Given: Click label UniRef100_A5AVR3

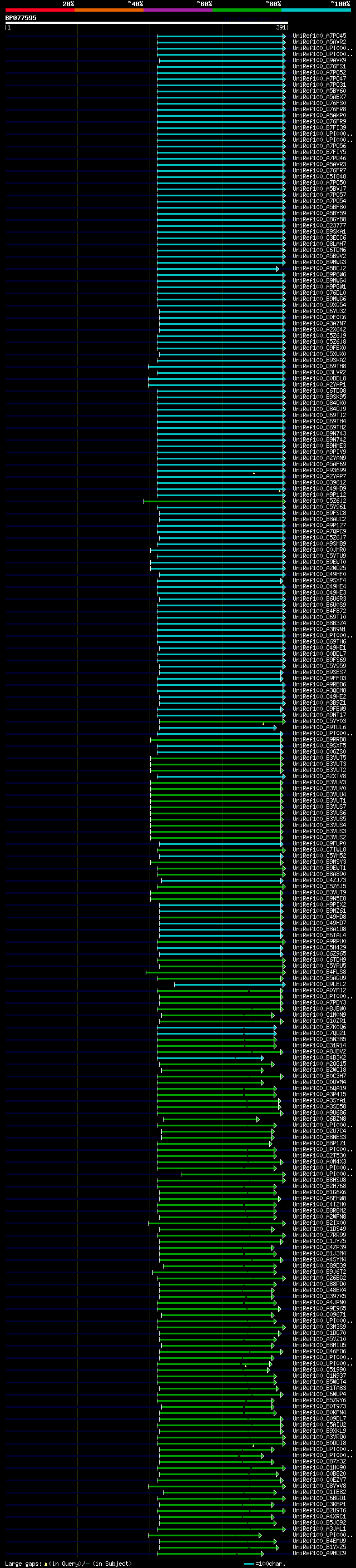Looking at the screenshot, I should pos(319,164).
